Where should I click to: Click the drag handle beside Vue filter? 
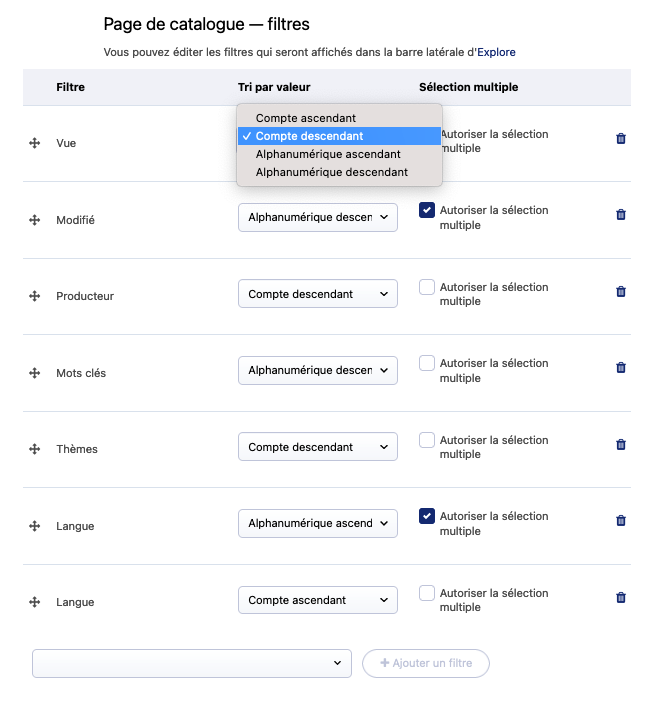tap(34, 144)
